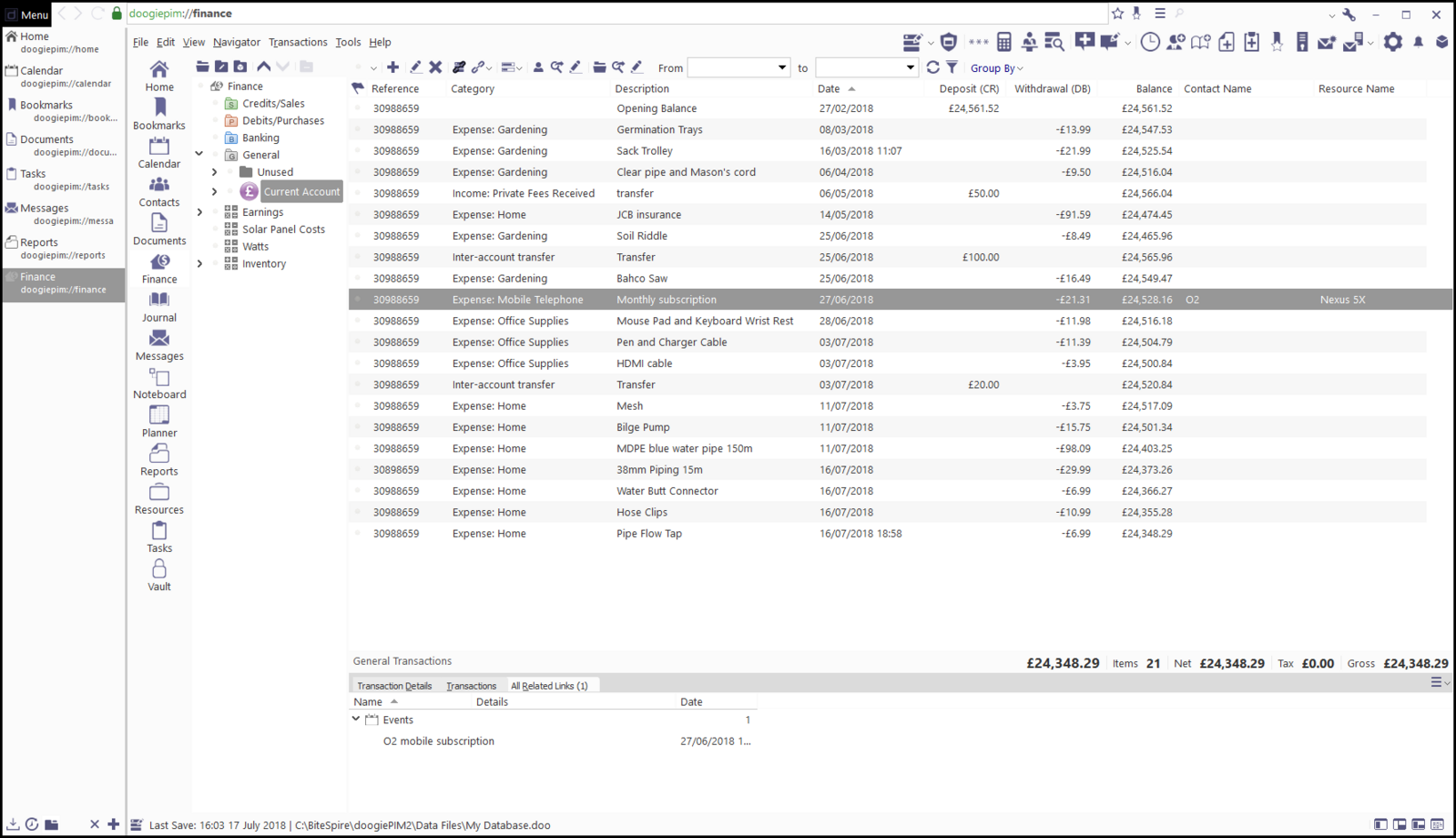Click the add note speech-bubble plus icon
This screenshot has height=838, width=1456.
tap(1084, 41)
